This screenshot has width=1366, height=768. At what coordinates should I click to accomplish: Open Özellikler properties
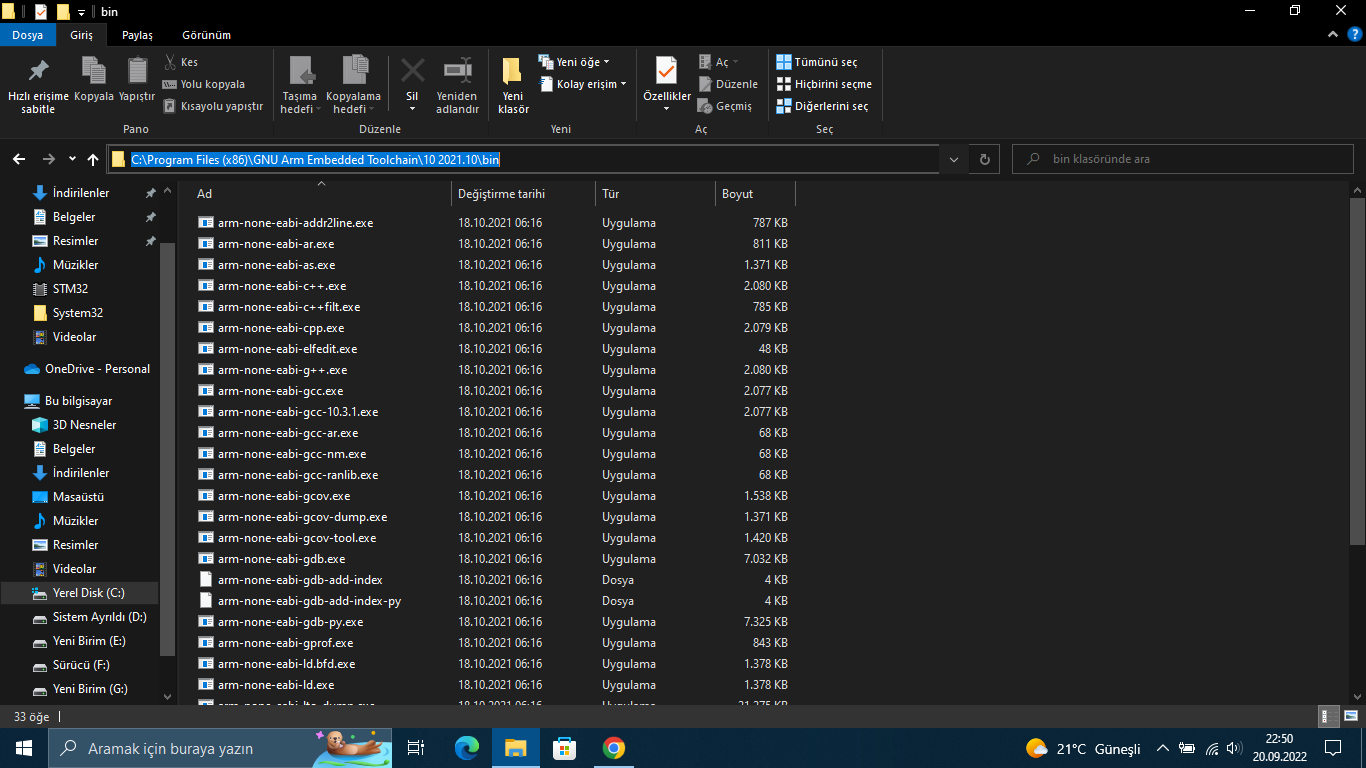tap(666, 84)
